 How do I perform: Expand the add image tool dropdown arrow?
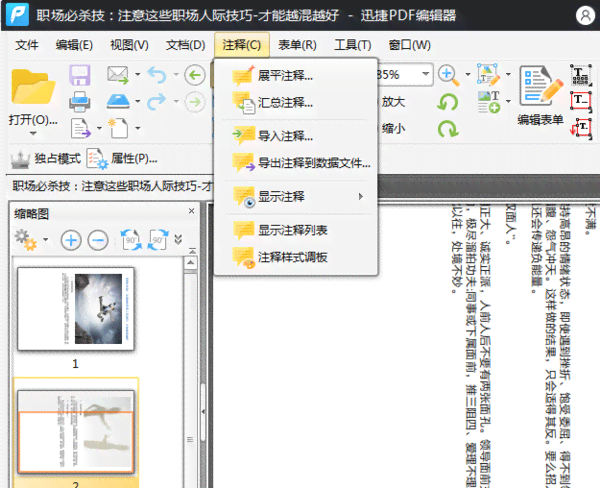pos(508,101)
